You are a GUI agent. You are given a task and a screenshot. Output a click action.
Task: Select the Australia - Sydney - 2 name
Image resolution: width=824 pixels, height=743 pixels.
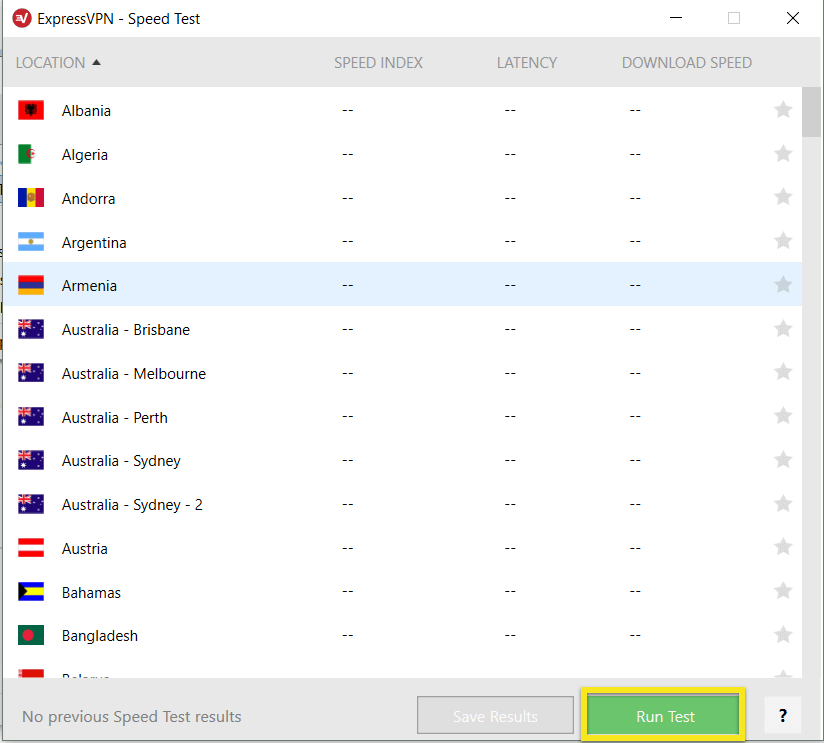132,505
